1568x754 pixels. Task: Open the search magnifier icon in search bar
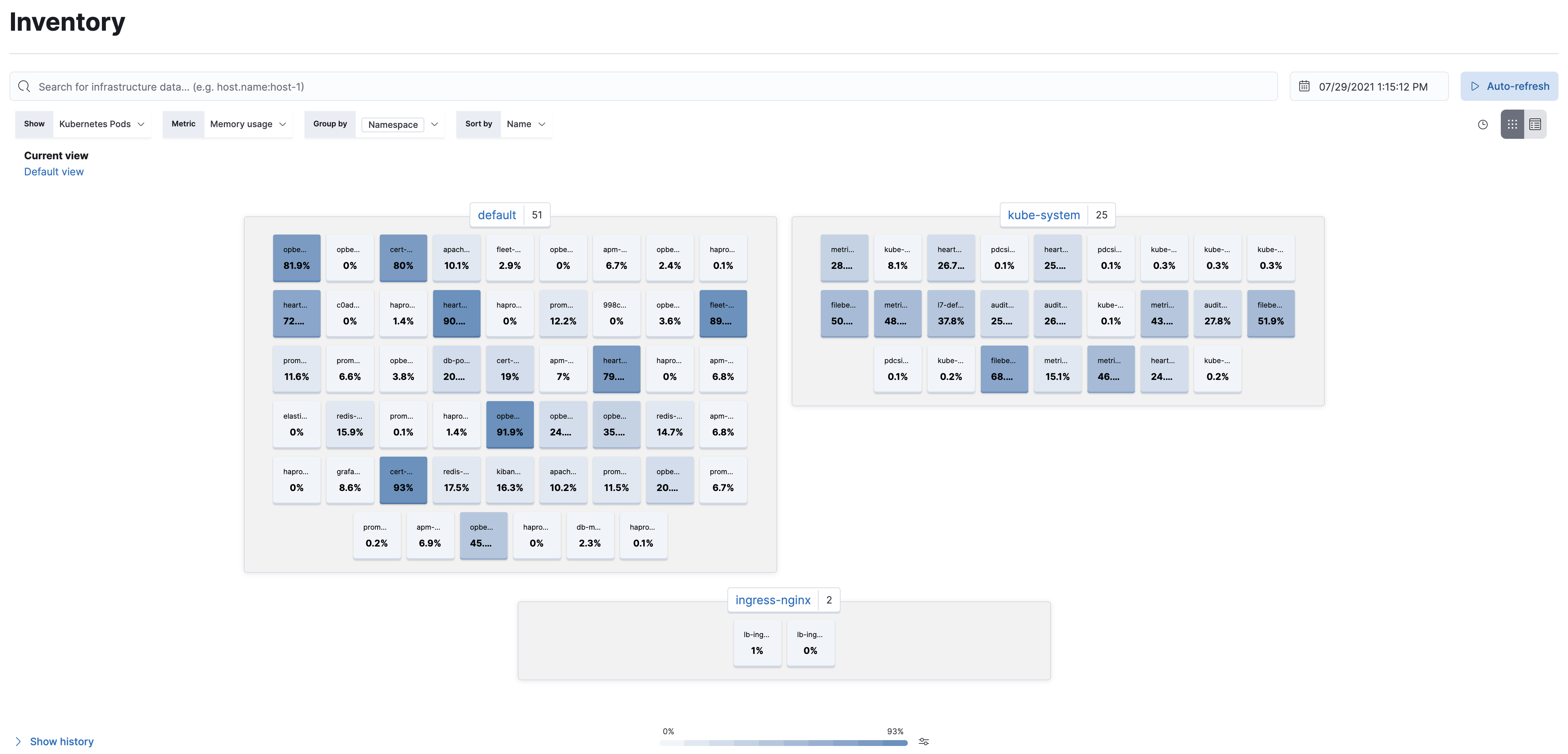point(24,86)
